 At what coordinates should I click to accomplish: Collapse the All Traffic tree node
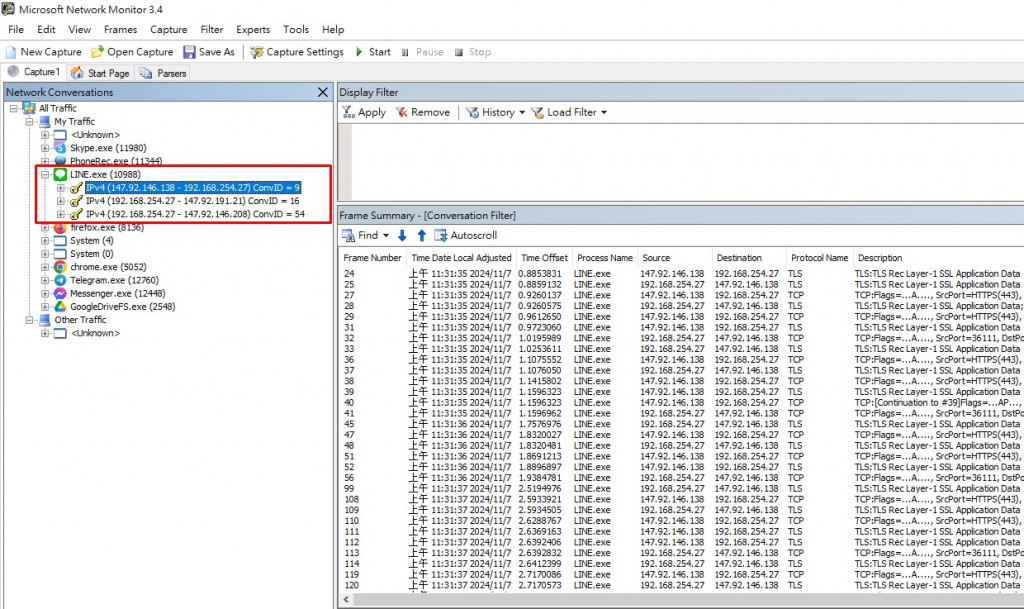[x=13, y=108]
